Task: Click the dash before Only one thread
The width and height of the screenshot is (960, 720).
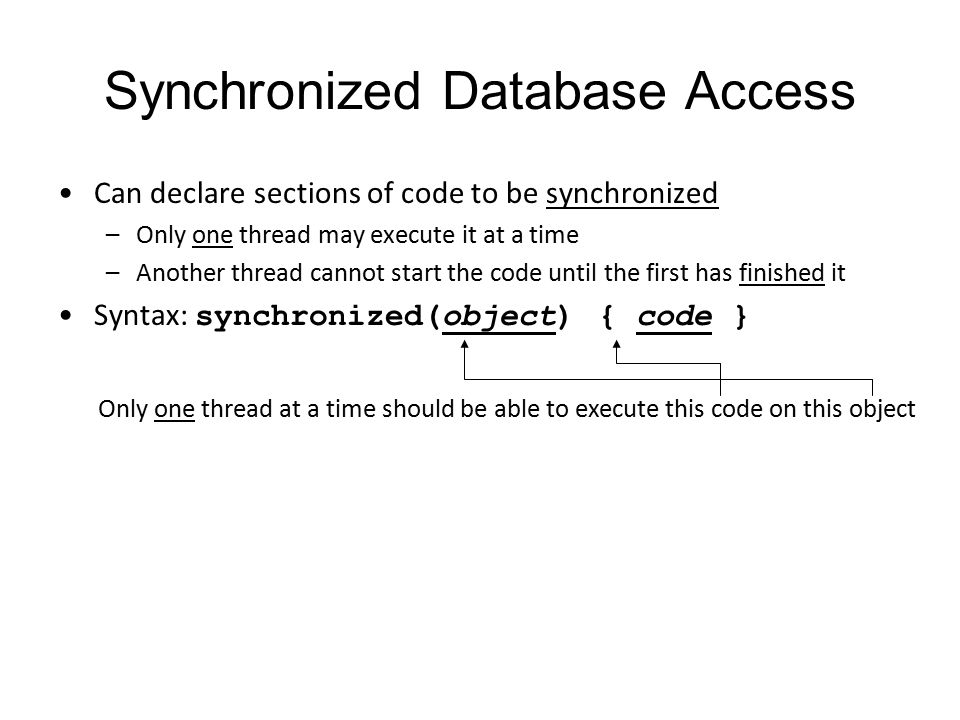Action: [113, 235]
